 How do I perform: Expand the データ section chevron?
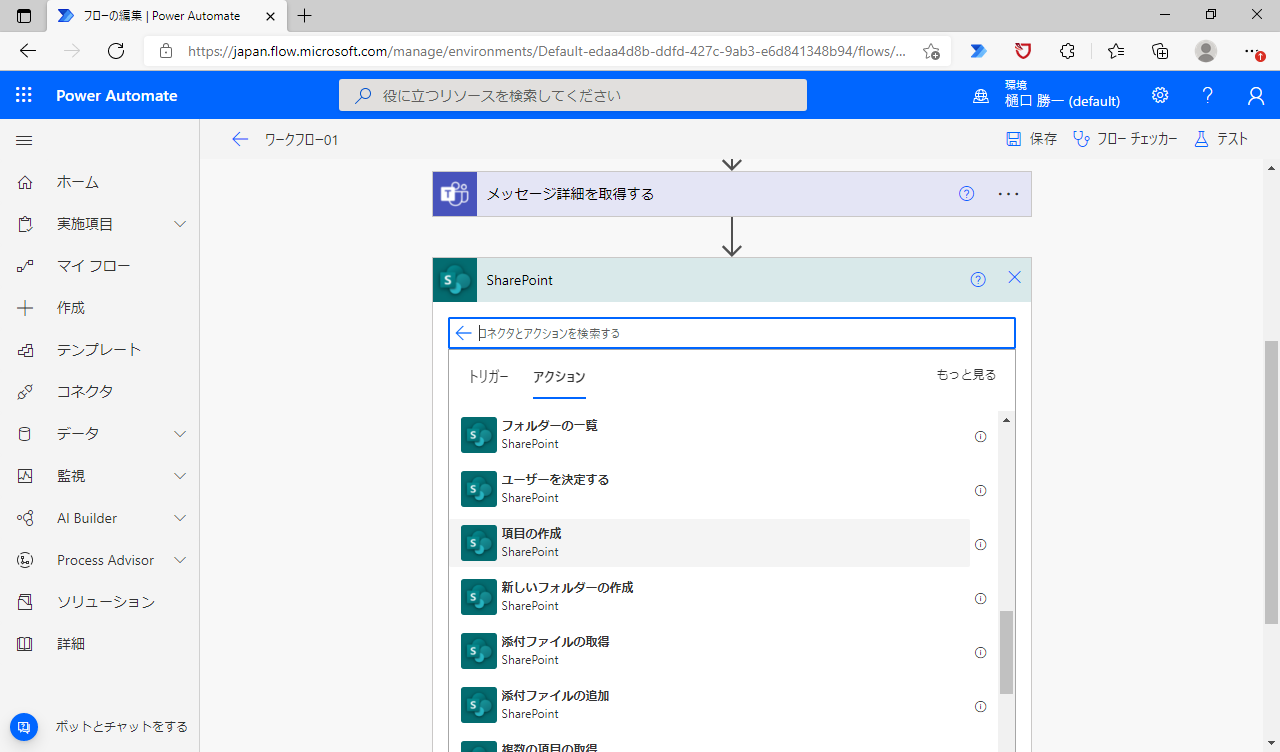coord(180,434)
